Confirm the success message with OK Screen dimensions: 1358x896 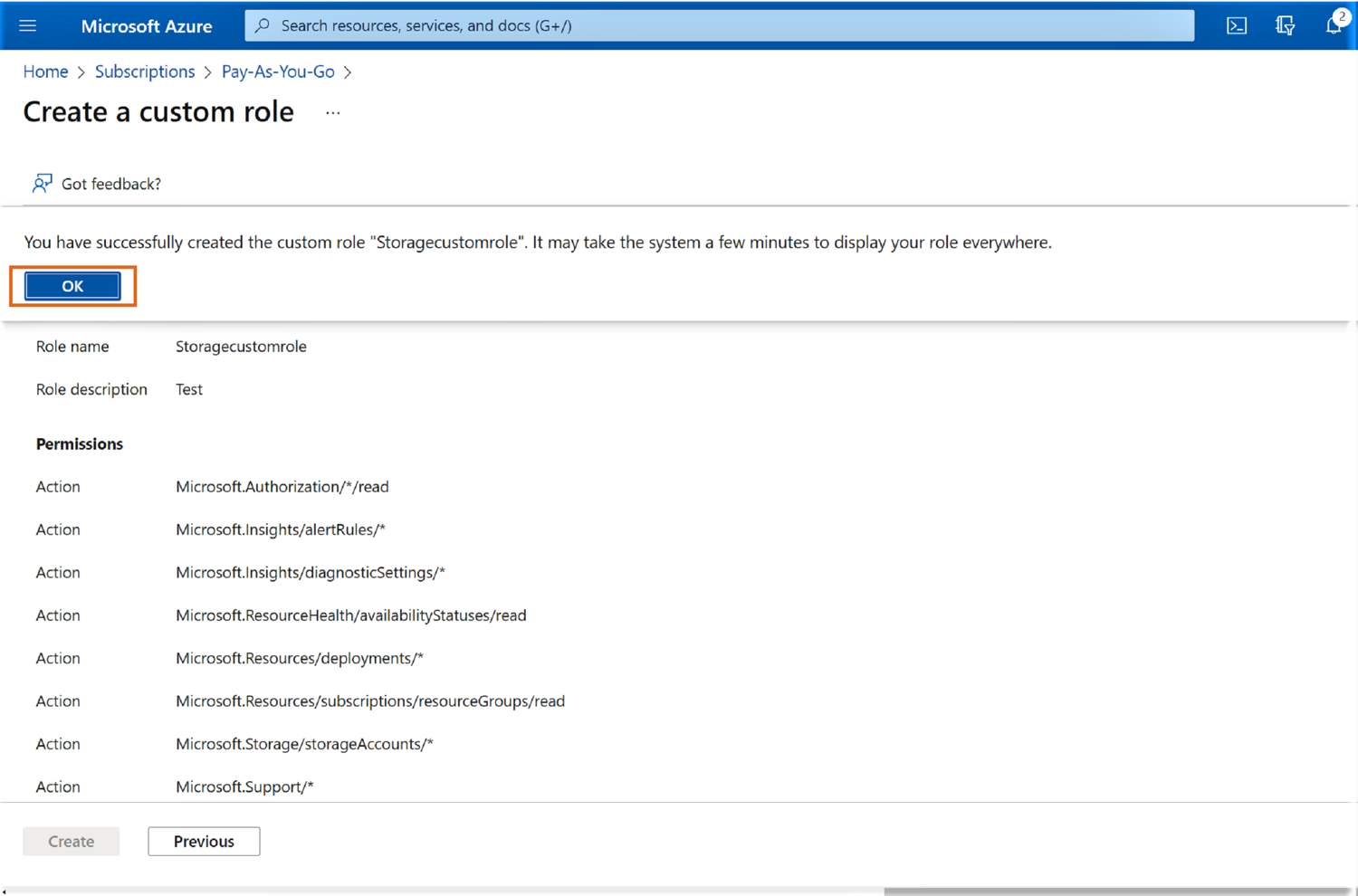click(x=72, y=286)
